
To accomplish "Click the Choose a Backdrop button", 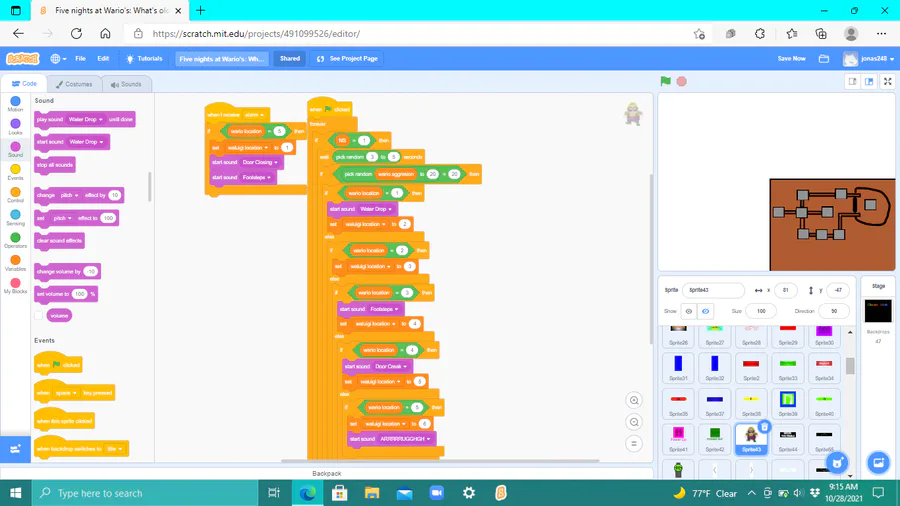I will (x=878, y=462).
